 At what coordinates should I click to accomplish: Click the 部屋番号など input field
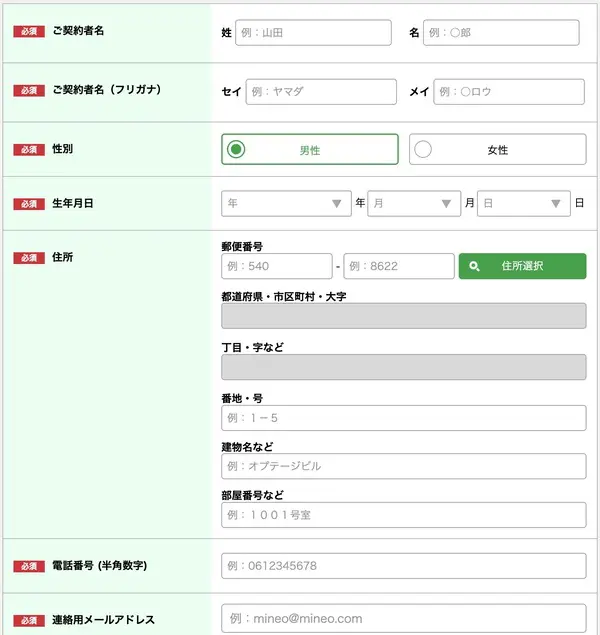403,515
